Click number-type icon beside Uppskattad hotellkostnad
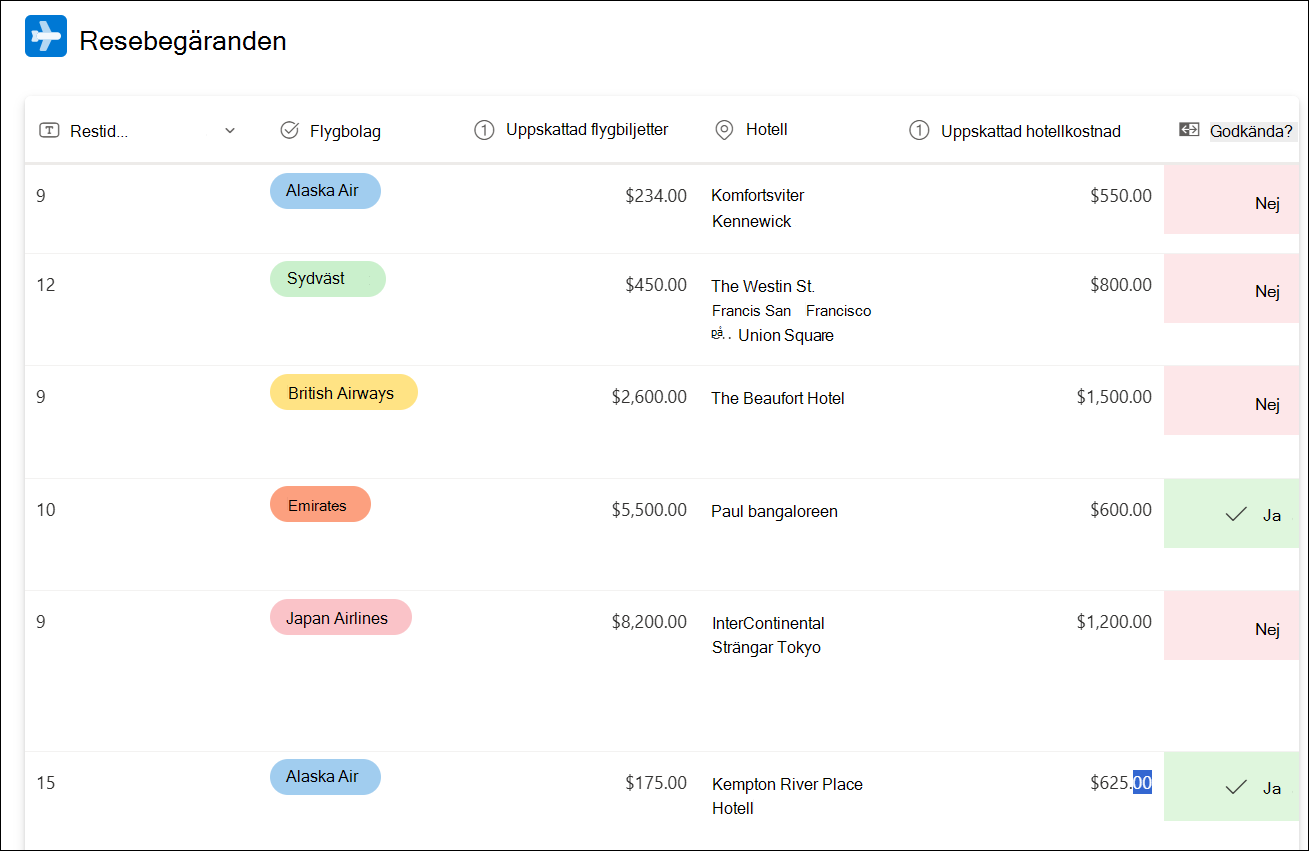Image resolution: width=1309 pixels, height=851 pixels. coord(919,130)
